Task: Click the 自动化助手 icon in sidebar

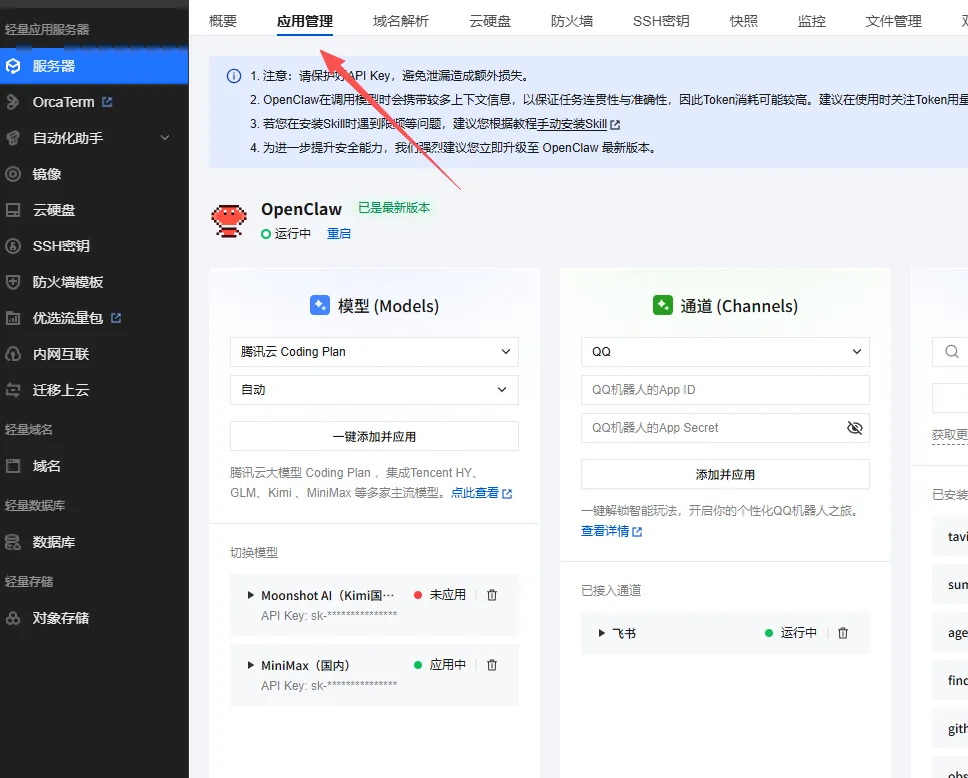Action: coord(13,138)
